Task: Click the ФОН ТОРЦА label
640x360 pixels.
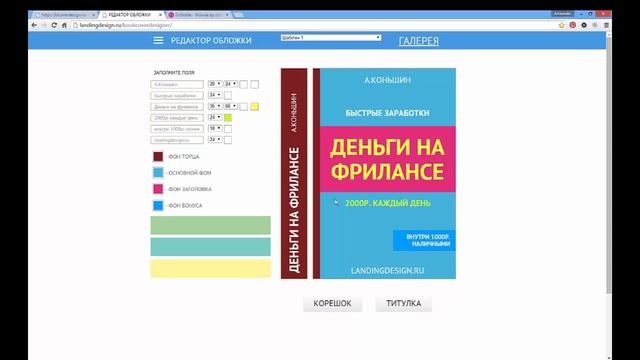Action: click(x=184, y=157)
